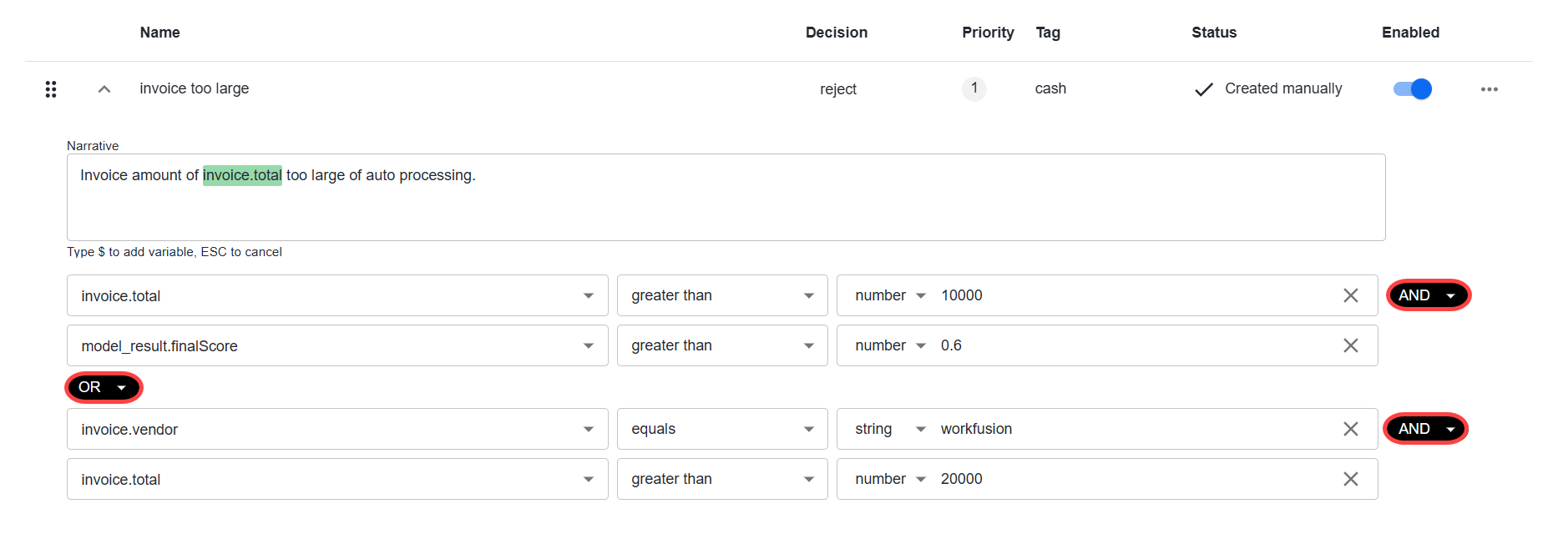Disable the invoice too large rule toggle

(1412, 89)
